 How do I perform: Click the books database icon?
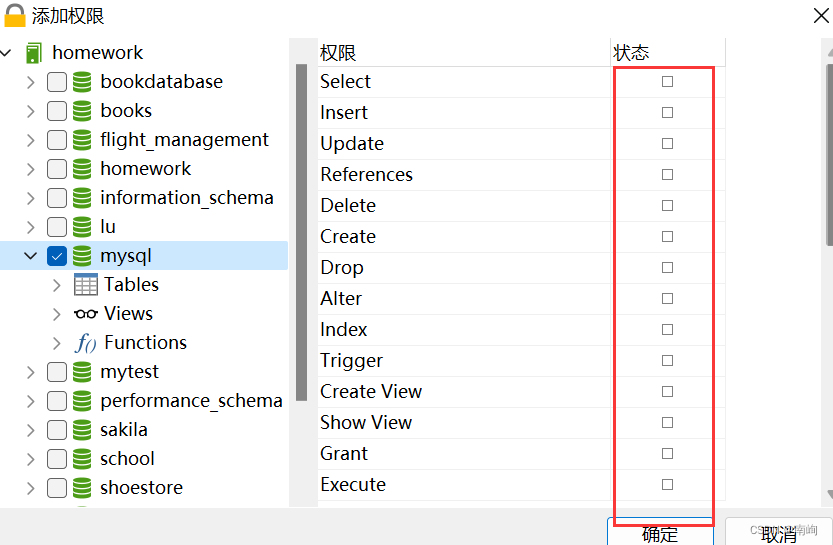click(82, 111)
